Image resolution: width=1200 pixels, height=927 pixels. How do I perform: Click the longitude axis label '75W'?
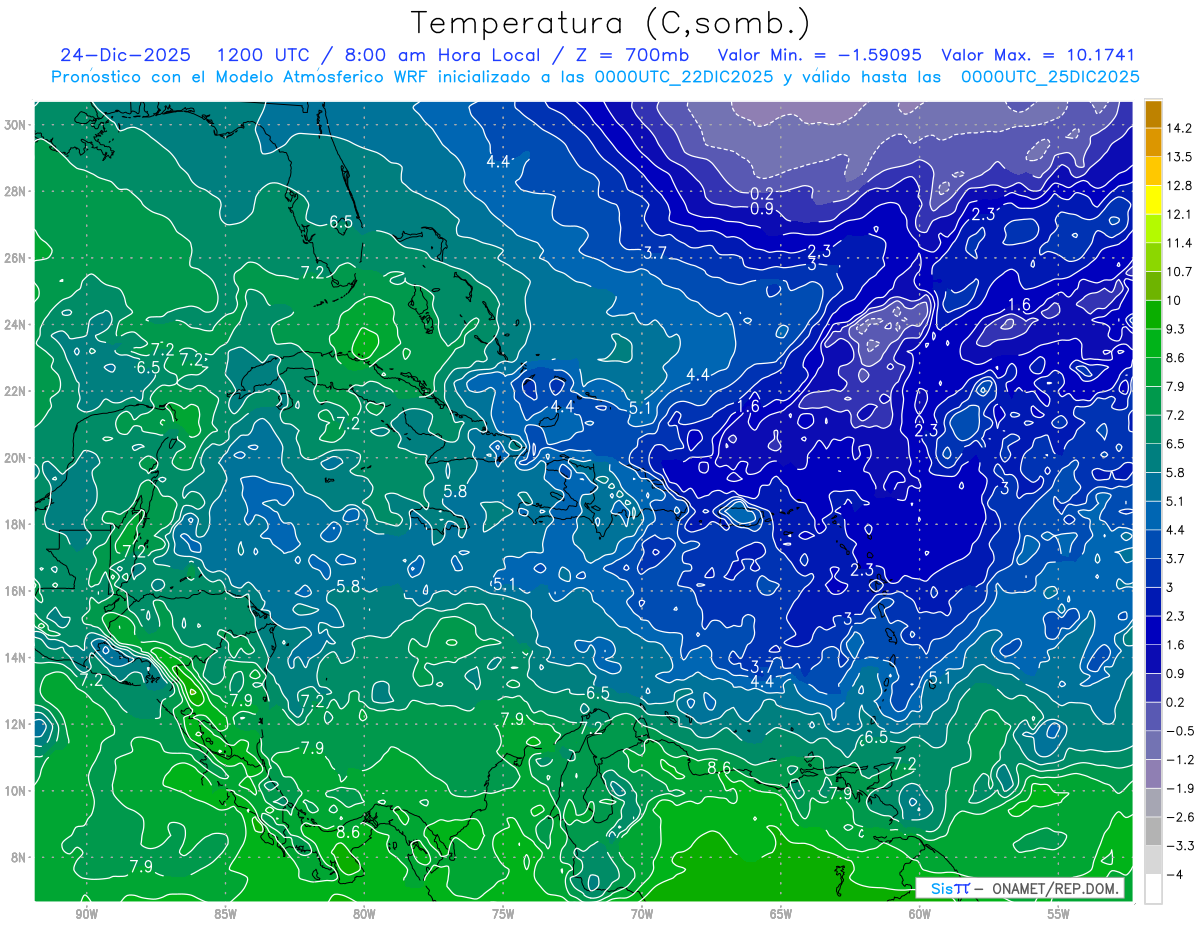pos(503,915)
